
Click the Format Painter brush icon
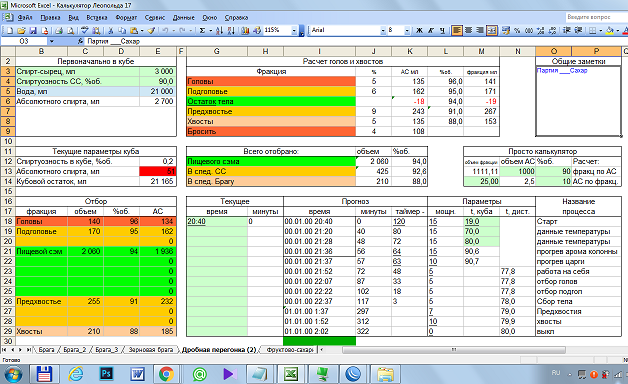click(151, 30)
